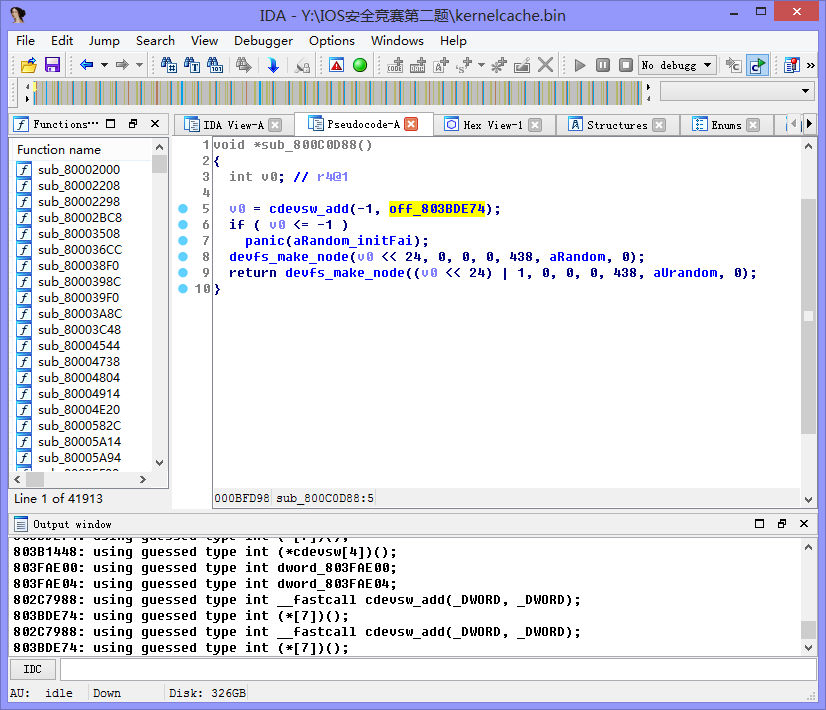Image resolution: width=826 pixels, height=710 pixels.
Task: Click the IDC command input field
Action: pyautogui.click(x=438, y=669)
